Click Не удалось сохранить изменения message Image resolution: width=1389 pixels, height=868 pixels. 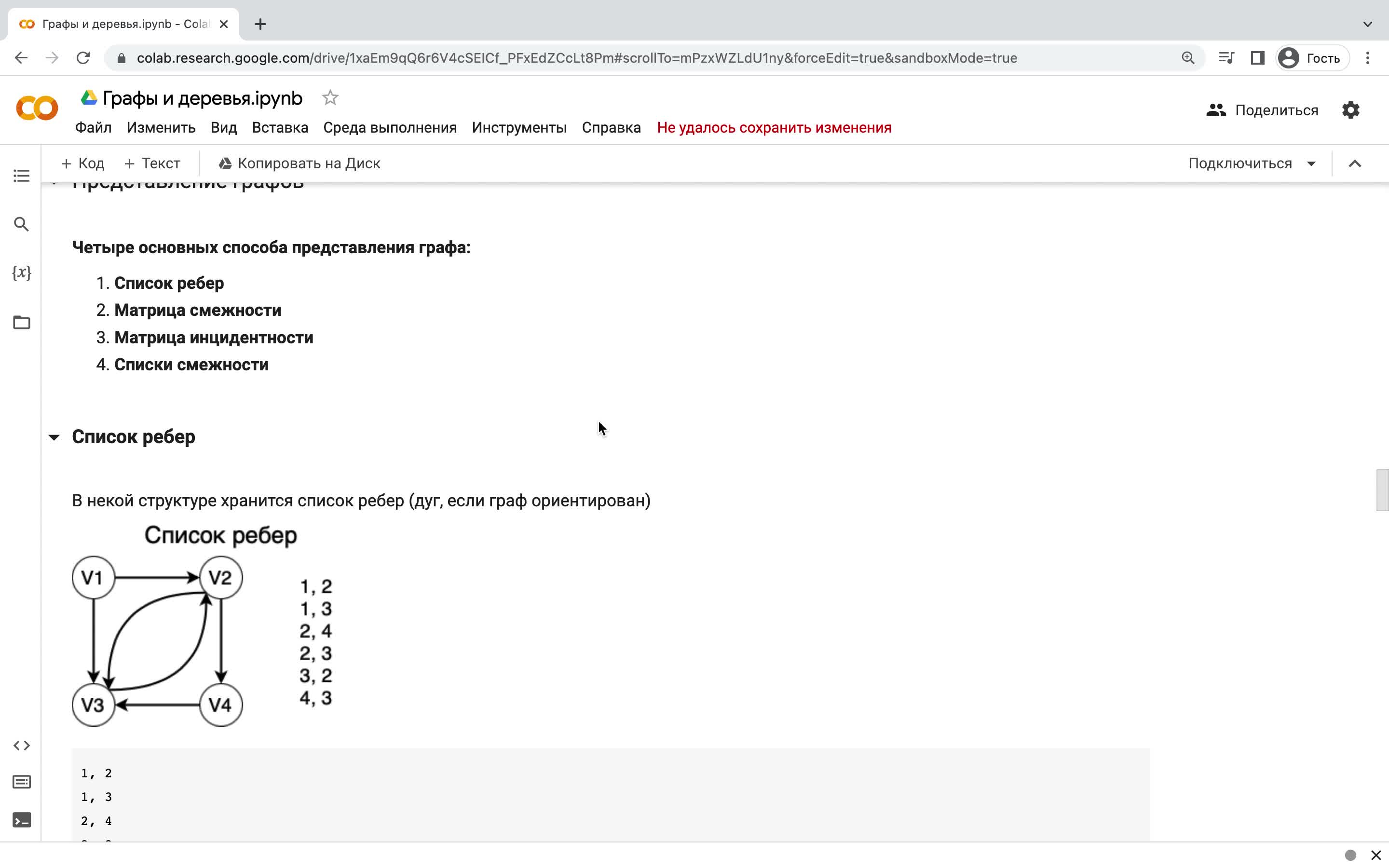pos(774,127)
